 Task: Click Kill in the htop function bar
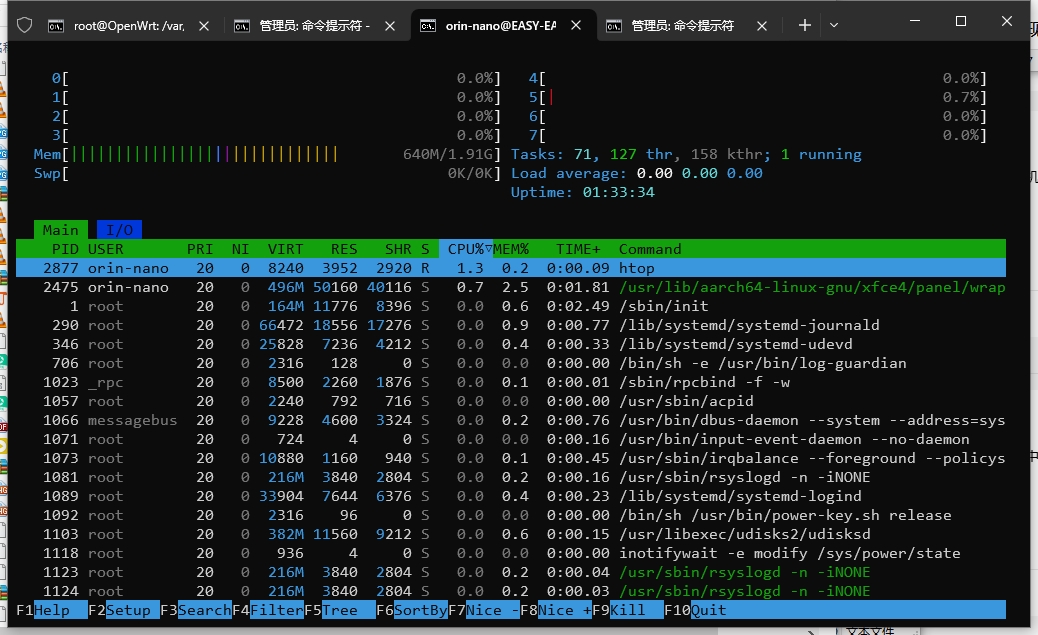[634, 610]
